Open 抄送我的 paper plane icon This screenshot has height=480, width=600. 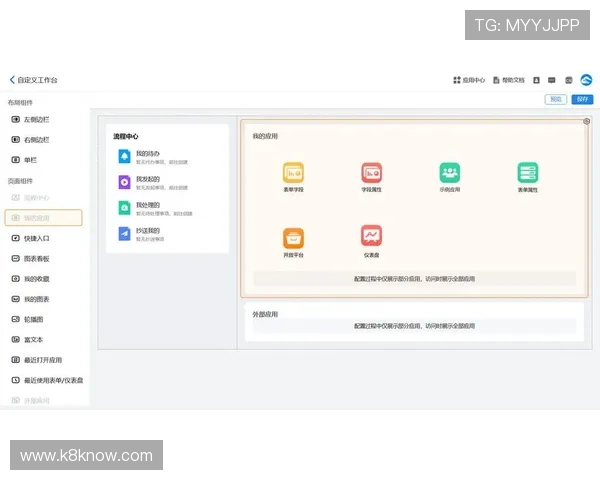click(124, 233)
